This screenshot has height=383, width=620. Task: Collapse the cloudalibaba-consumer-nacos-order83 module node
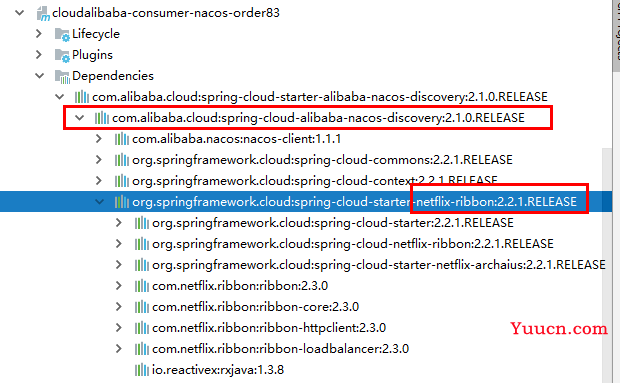[19, 13]
